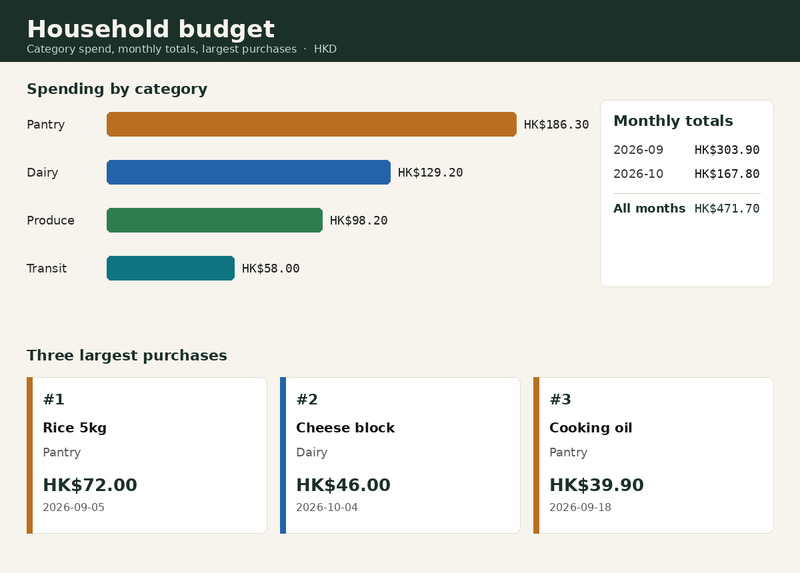Click the 2026-10 month label
This screenshot has width=800, height=573.
coord(638,174)
